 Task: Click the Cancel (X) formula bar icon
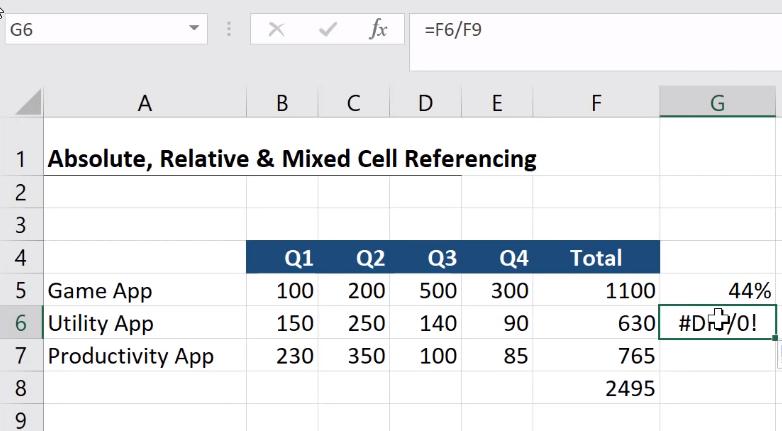(x=277, y=30)
